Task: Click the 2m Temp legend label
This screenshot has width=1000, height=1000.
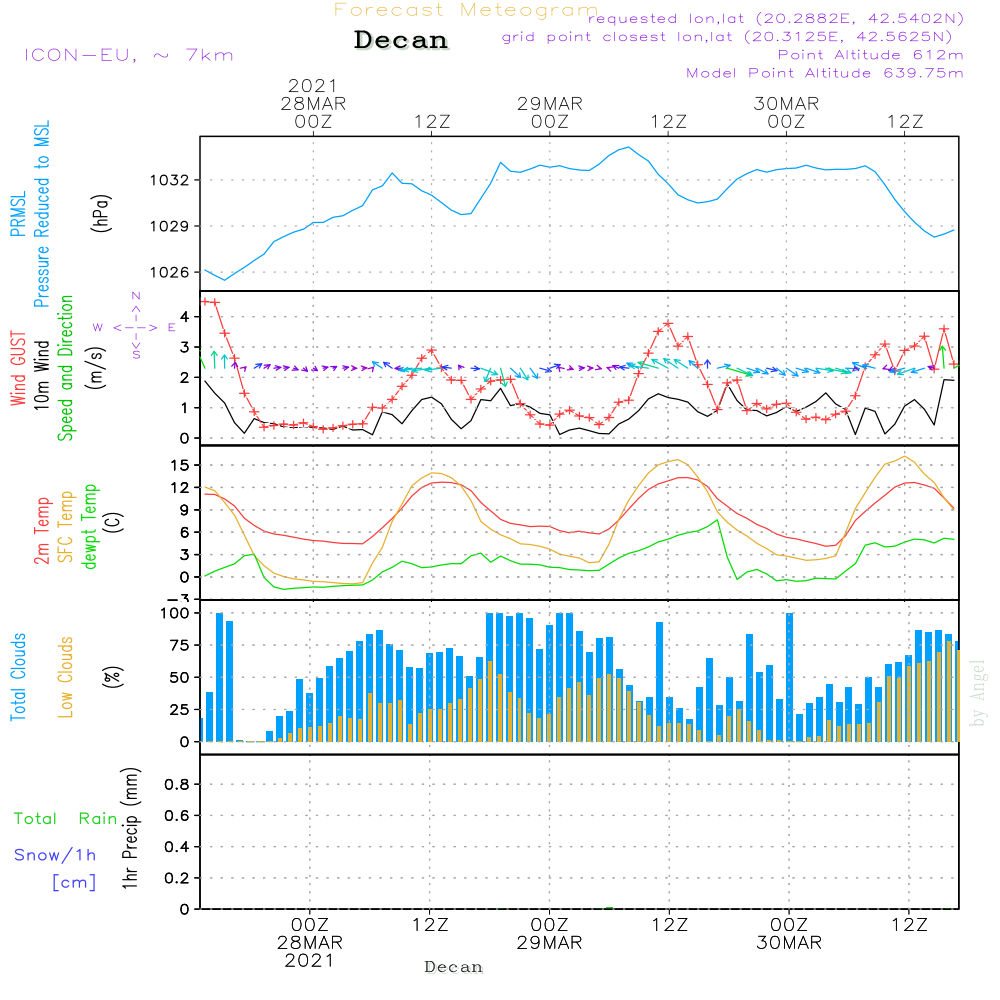Action: pyautogui.click(x=41, y=530)
